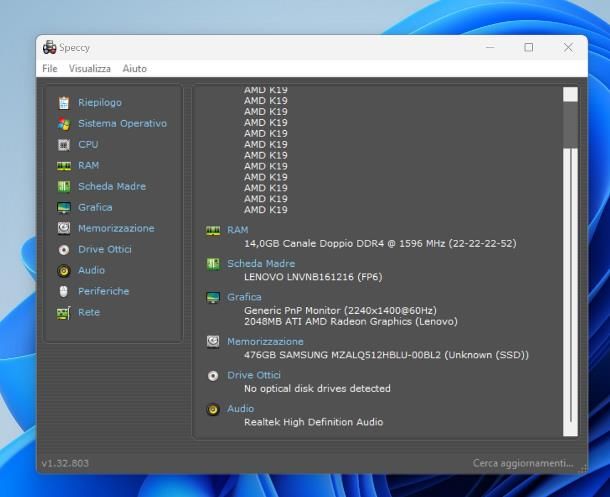The width and height of the screenshot is (610, 497).
Task: Open the File menu
Action: [50, 69]
